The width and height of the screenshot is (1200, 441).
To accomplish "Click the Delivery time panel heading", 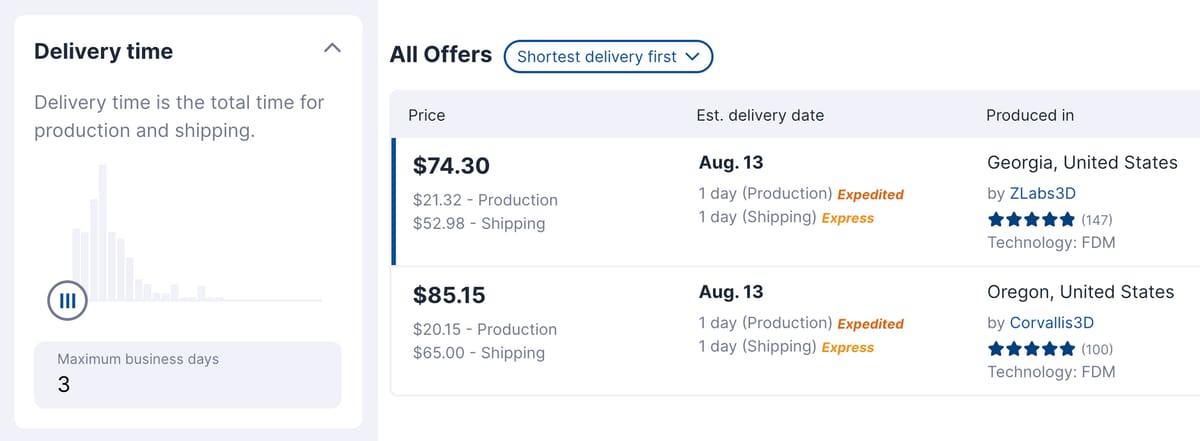I will 103,51.
